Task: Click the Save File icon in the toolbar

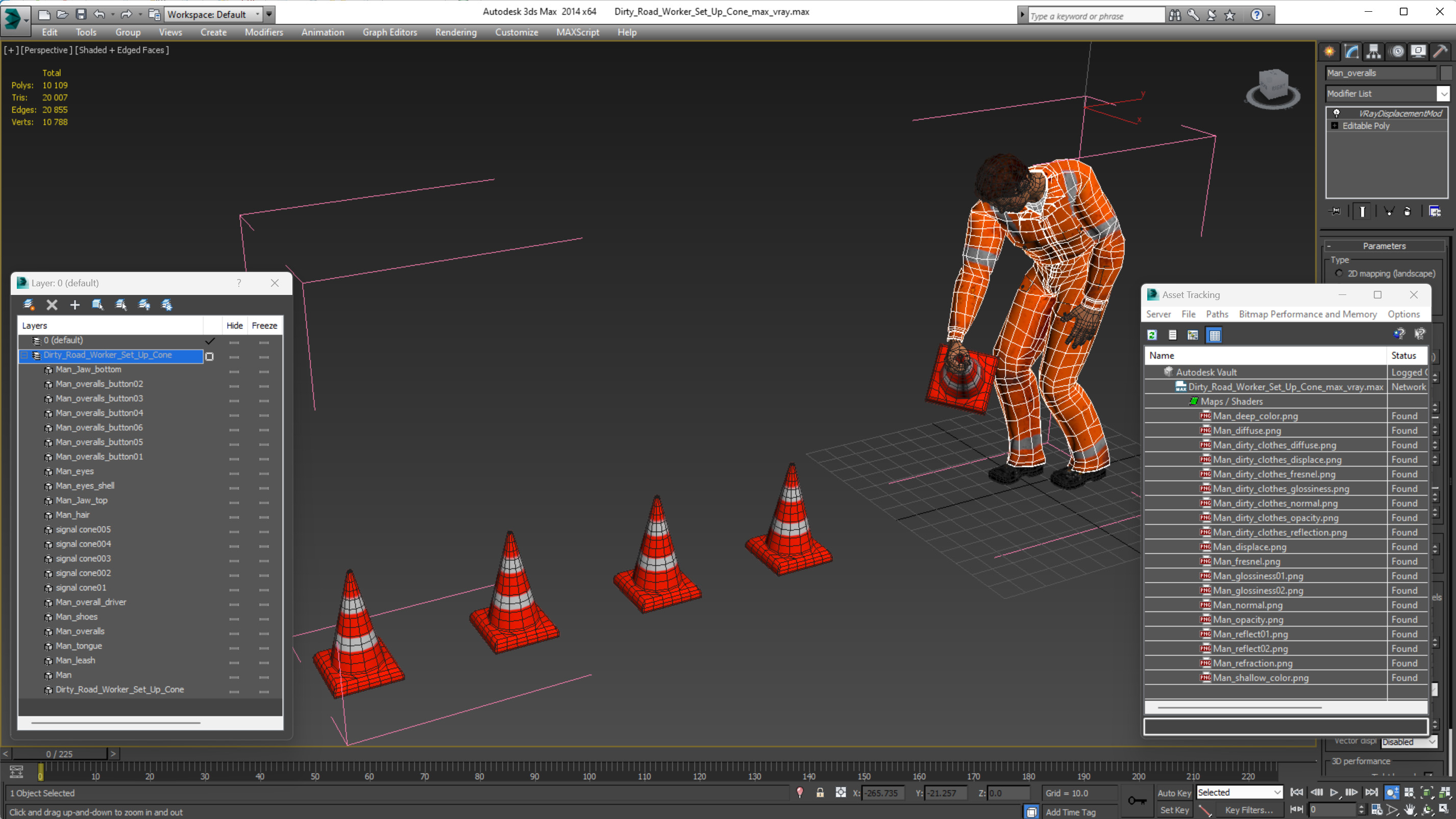Action: [x=81, y=14]
